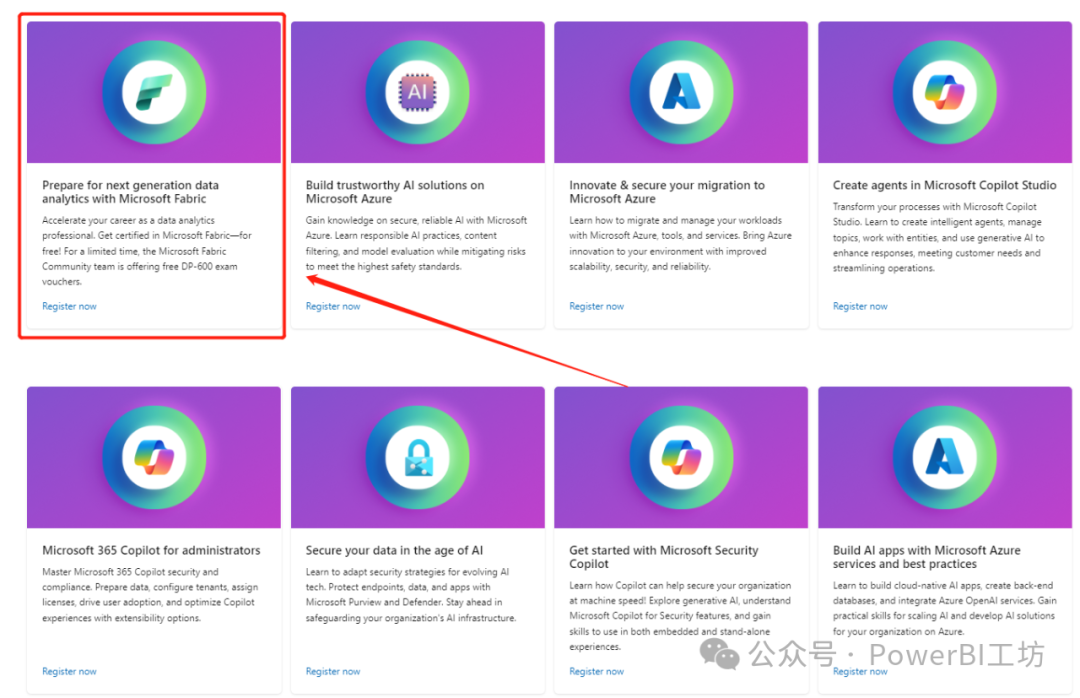Click the 'Learn to build cloud-native AI' description

click(x=944, y=609)
